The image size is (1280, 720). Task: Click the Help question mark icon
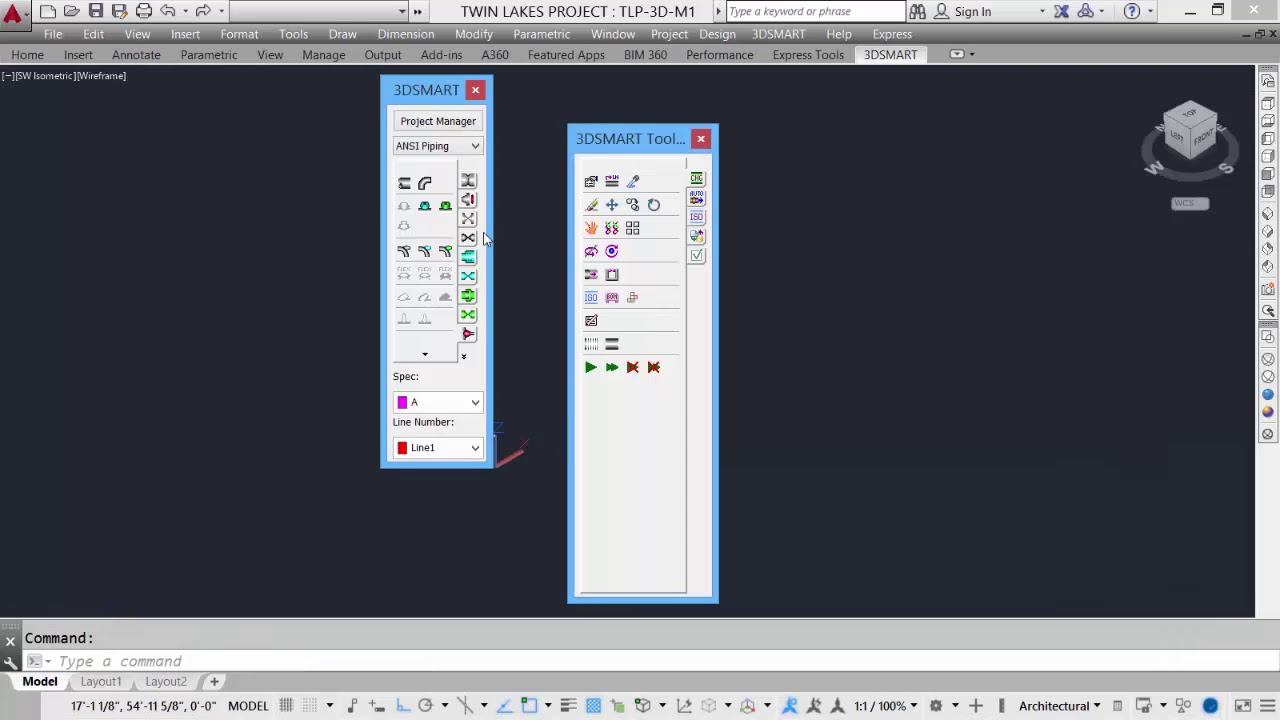point(1132,11)
